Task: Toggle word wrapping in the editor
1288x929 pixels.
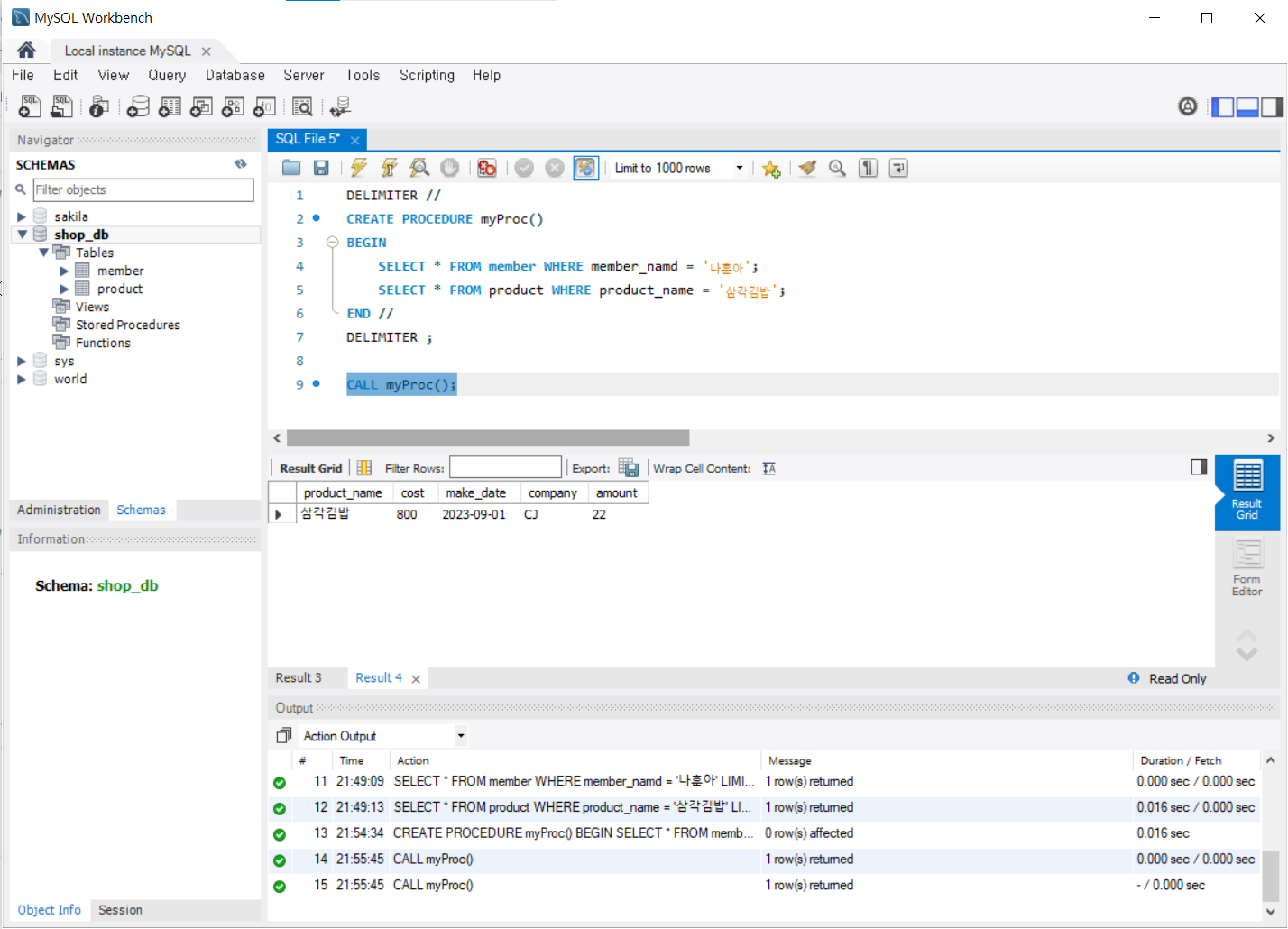Action: tap(898, 168)
